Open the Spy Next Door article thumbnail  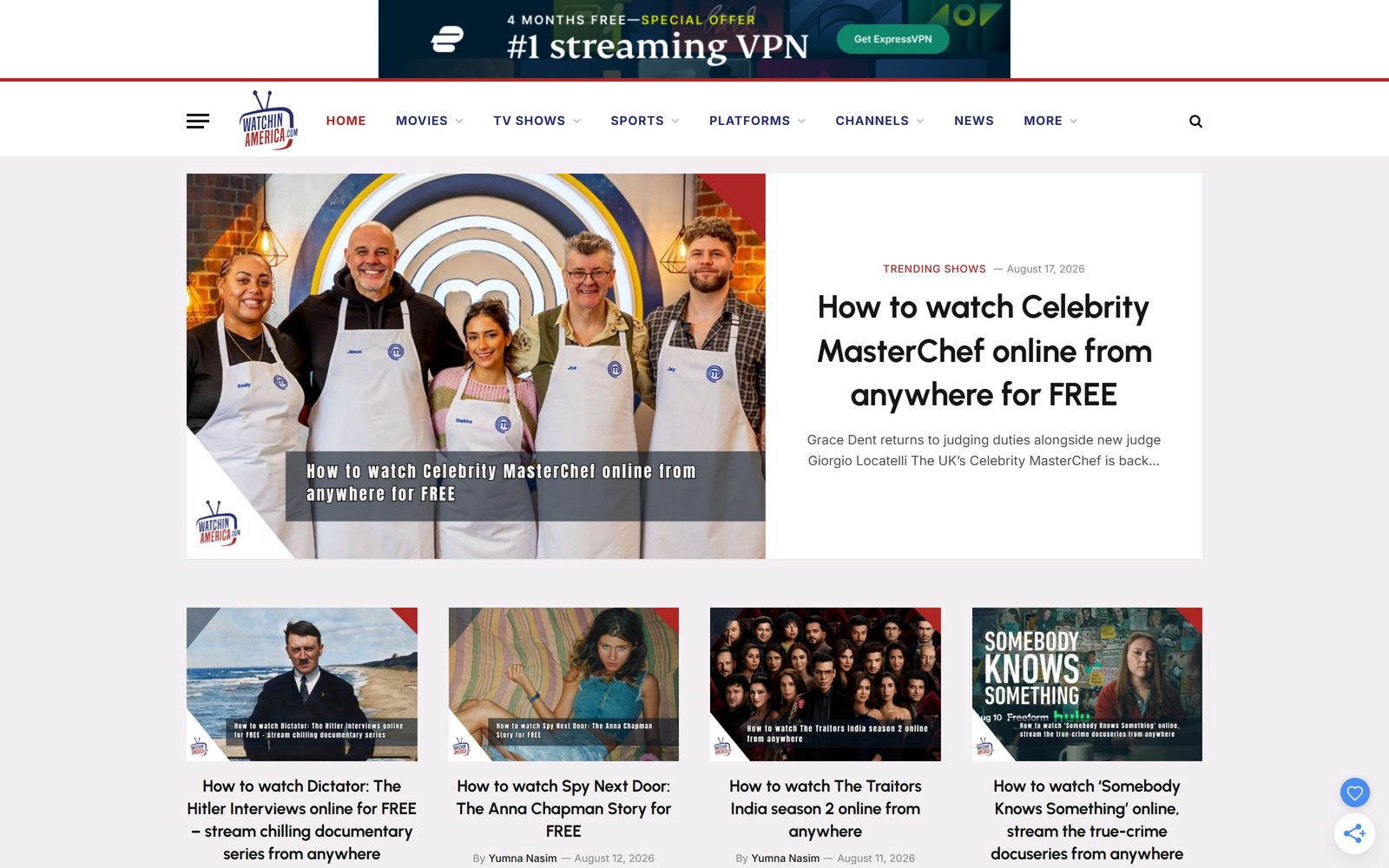click(x=563, y=684)
